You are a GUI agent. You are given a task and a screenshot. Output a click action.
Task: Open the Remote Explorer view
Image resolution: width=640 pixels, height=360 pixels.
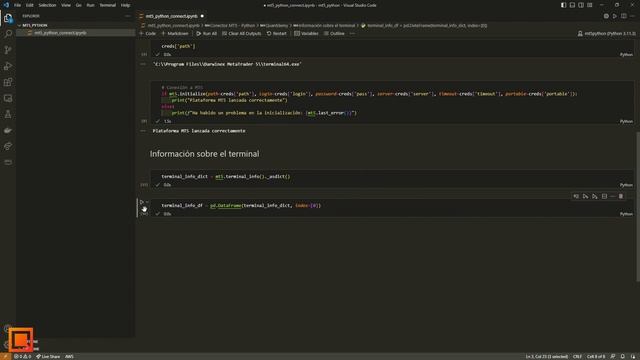8,98
